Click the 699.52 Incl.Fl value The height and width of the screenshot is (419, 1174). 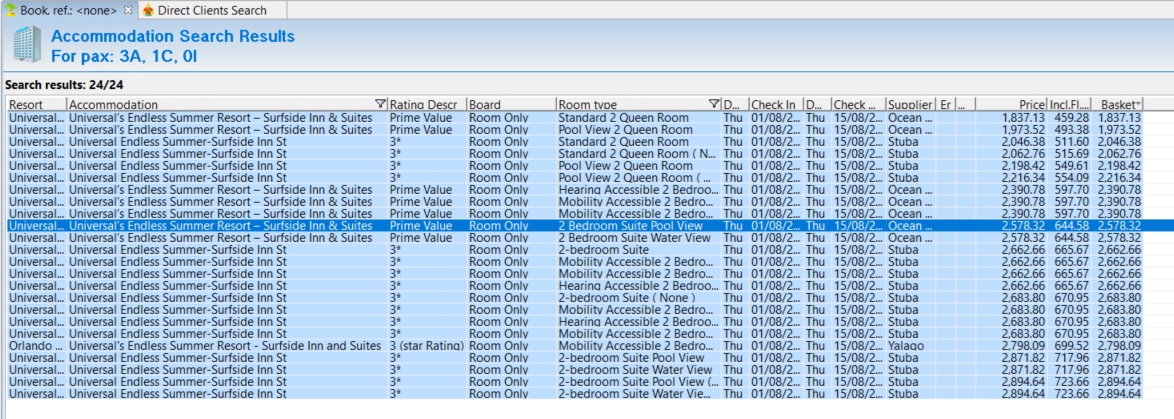click(1071, 346)
